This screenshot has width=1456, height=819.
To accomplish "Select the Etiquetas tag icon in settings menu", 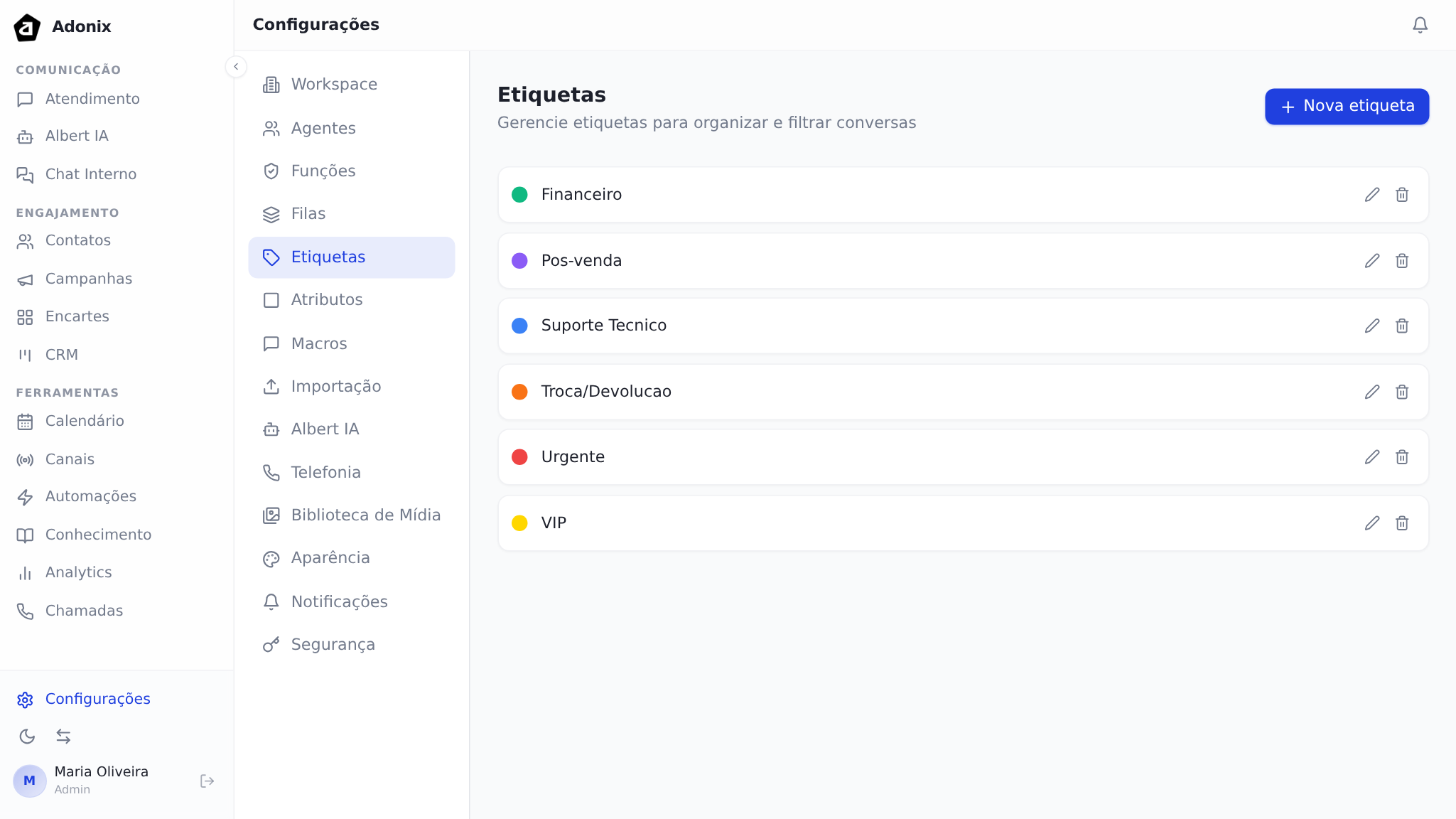I will tap(271, 257).
